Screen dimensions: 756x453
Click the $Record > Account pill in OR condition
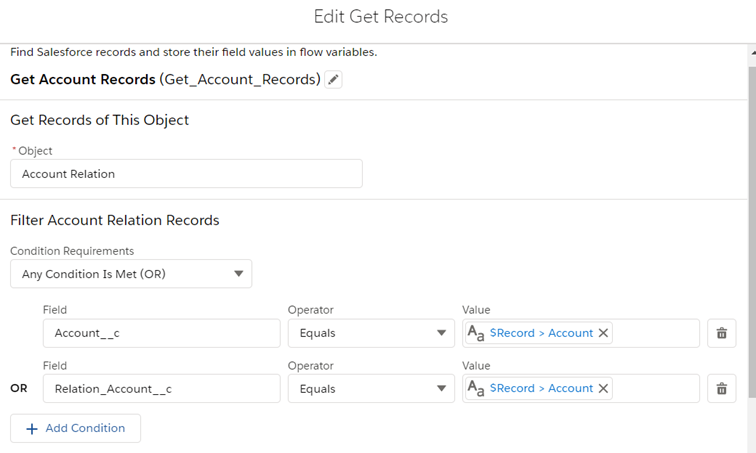pyautogui.click(x=541, y=388)
